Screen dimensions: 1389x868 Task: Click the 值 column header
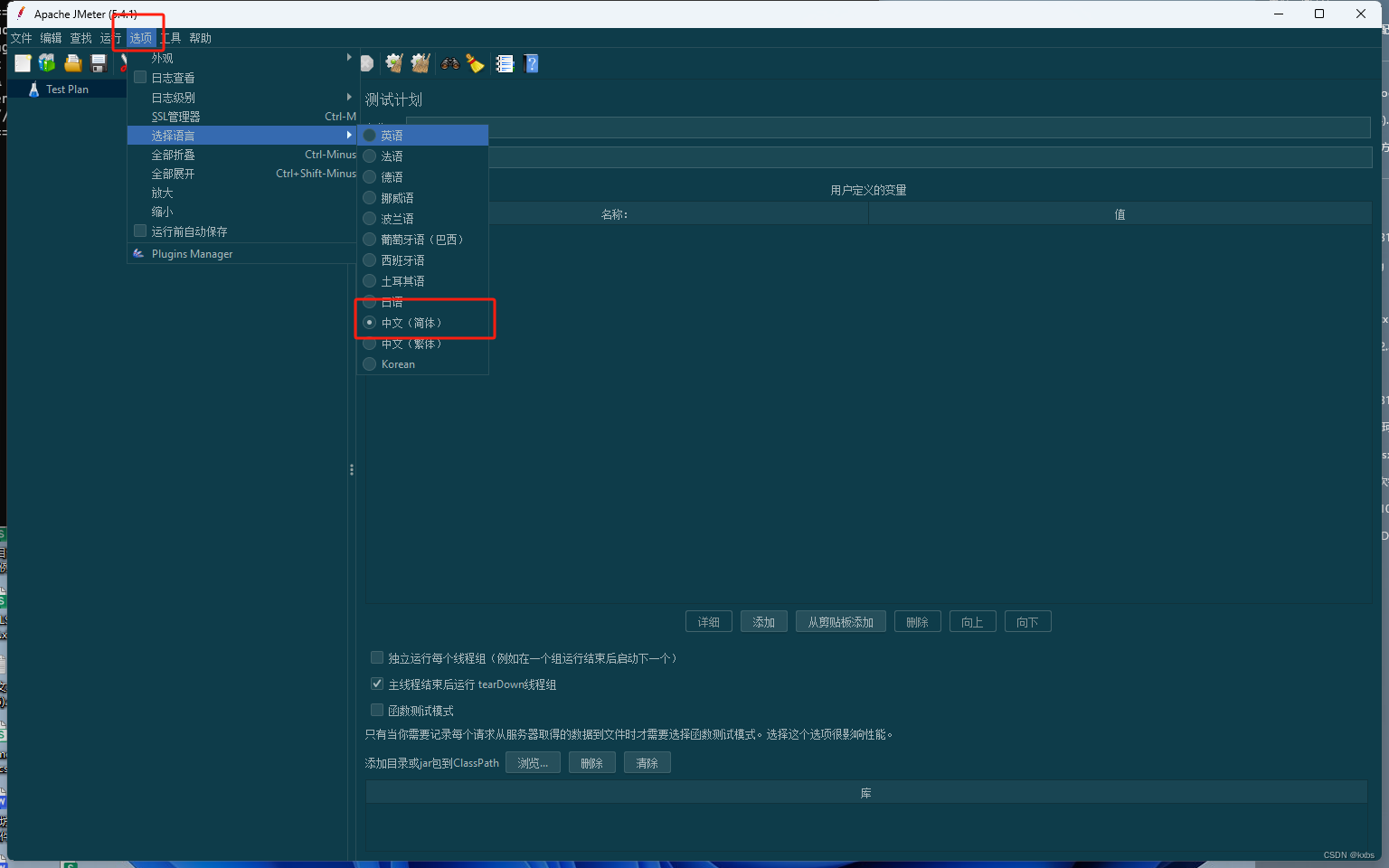(x=1120, y=214)
